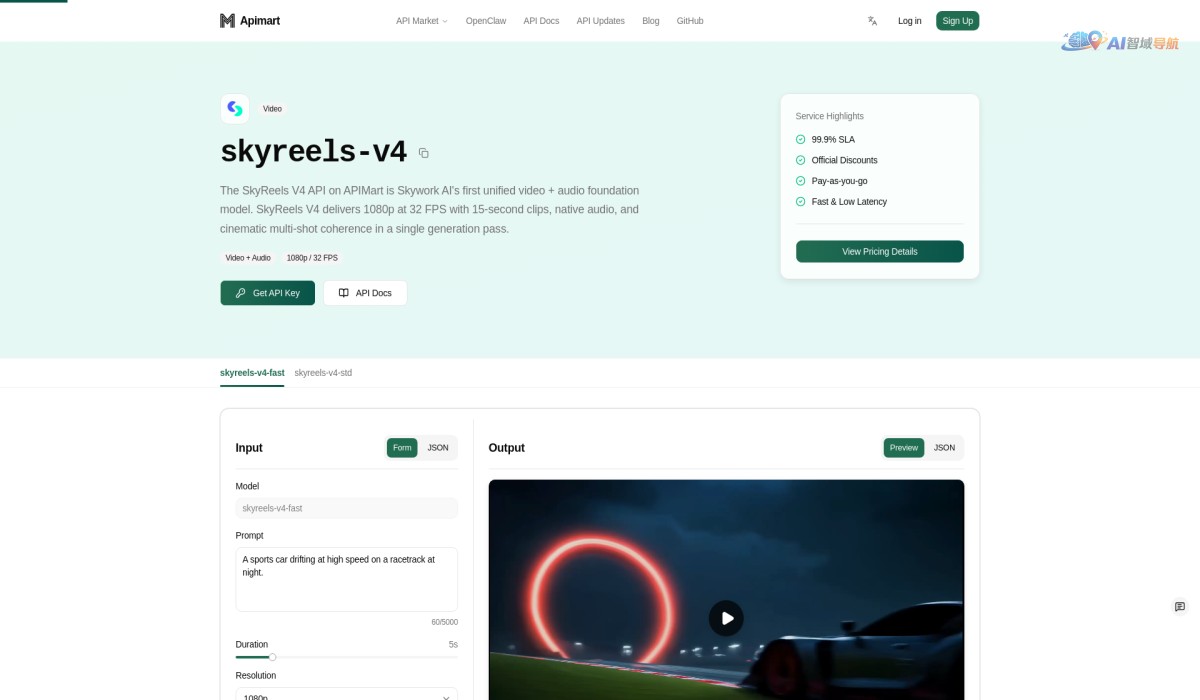
Task: Switch Input panel to JSON
Action: (438, 448)
